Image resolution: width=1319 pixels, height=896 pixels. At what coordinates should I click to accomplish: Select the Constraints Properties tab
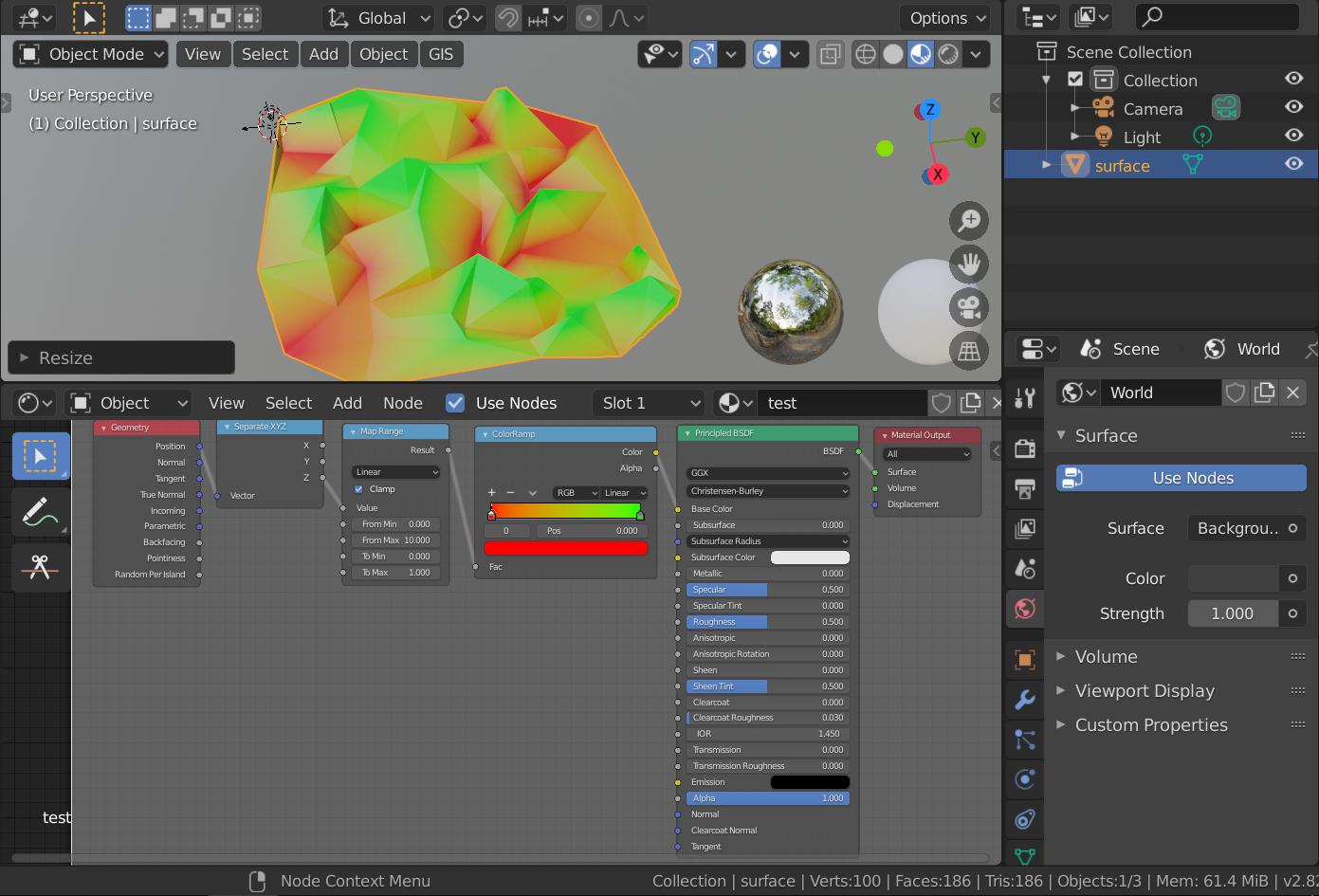tap(1024, 818)
